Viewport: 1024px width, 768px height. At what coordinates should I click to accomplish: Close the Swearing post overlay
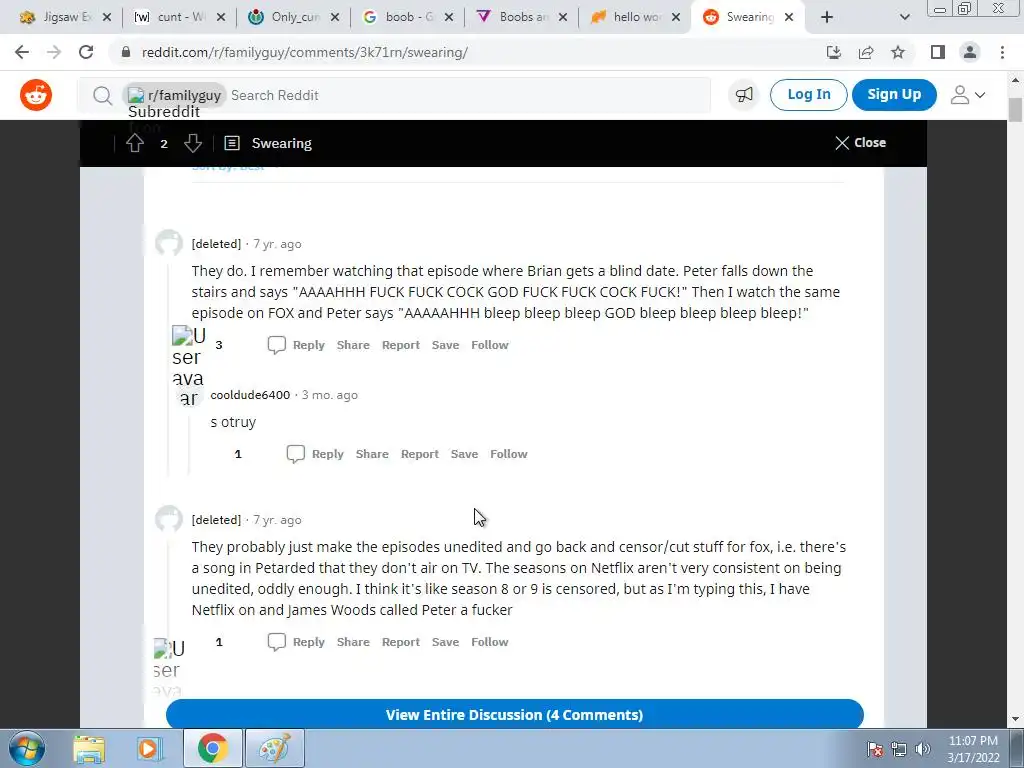tap(860, 142)
